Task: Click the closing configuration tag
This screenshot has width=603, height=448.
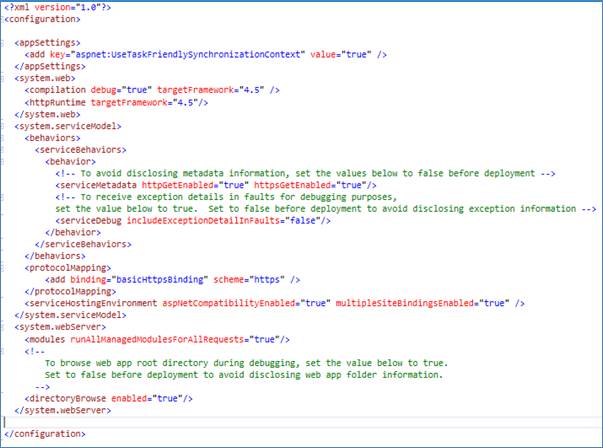Action: click(45, 434)
